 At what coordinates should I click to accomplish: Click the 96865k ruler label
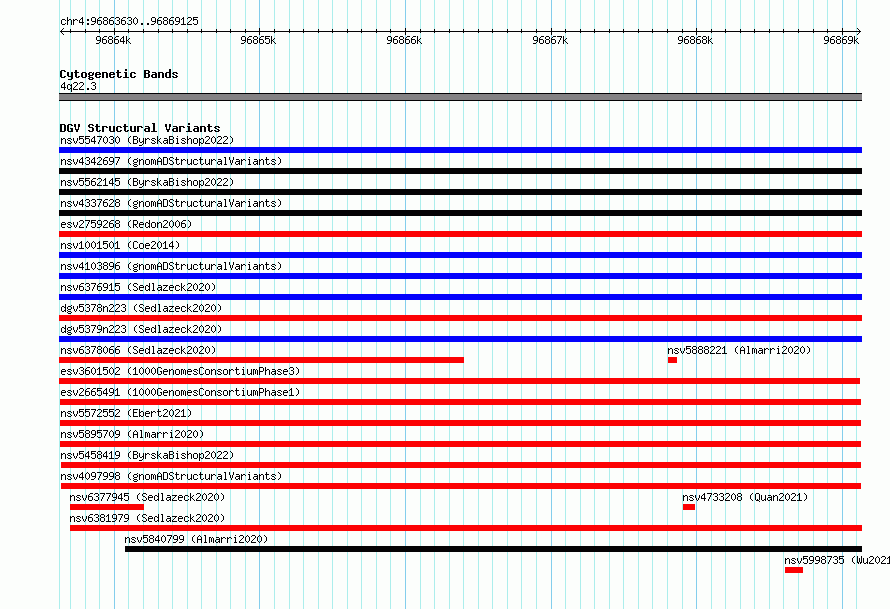(x=258, y=40)
